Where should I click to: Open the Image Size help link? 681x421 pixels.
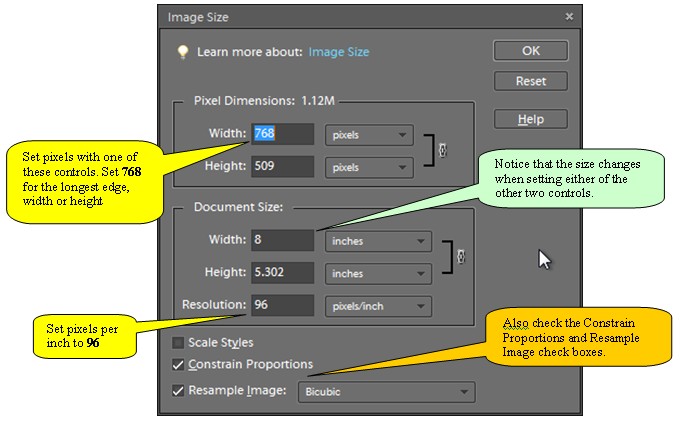[339, 52]
